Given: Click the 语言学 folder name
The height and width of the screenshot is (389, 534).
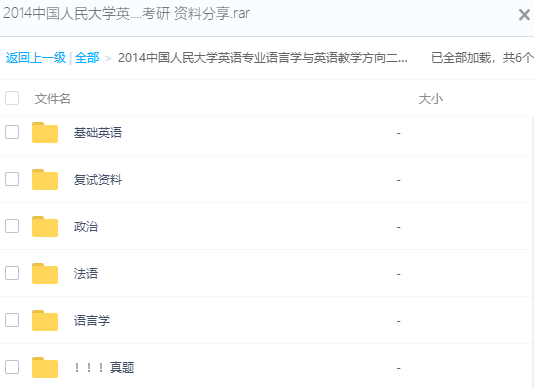Looking at the screenshot, I should [92, 321].
